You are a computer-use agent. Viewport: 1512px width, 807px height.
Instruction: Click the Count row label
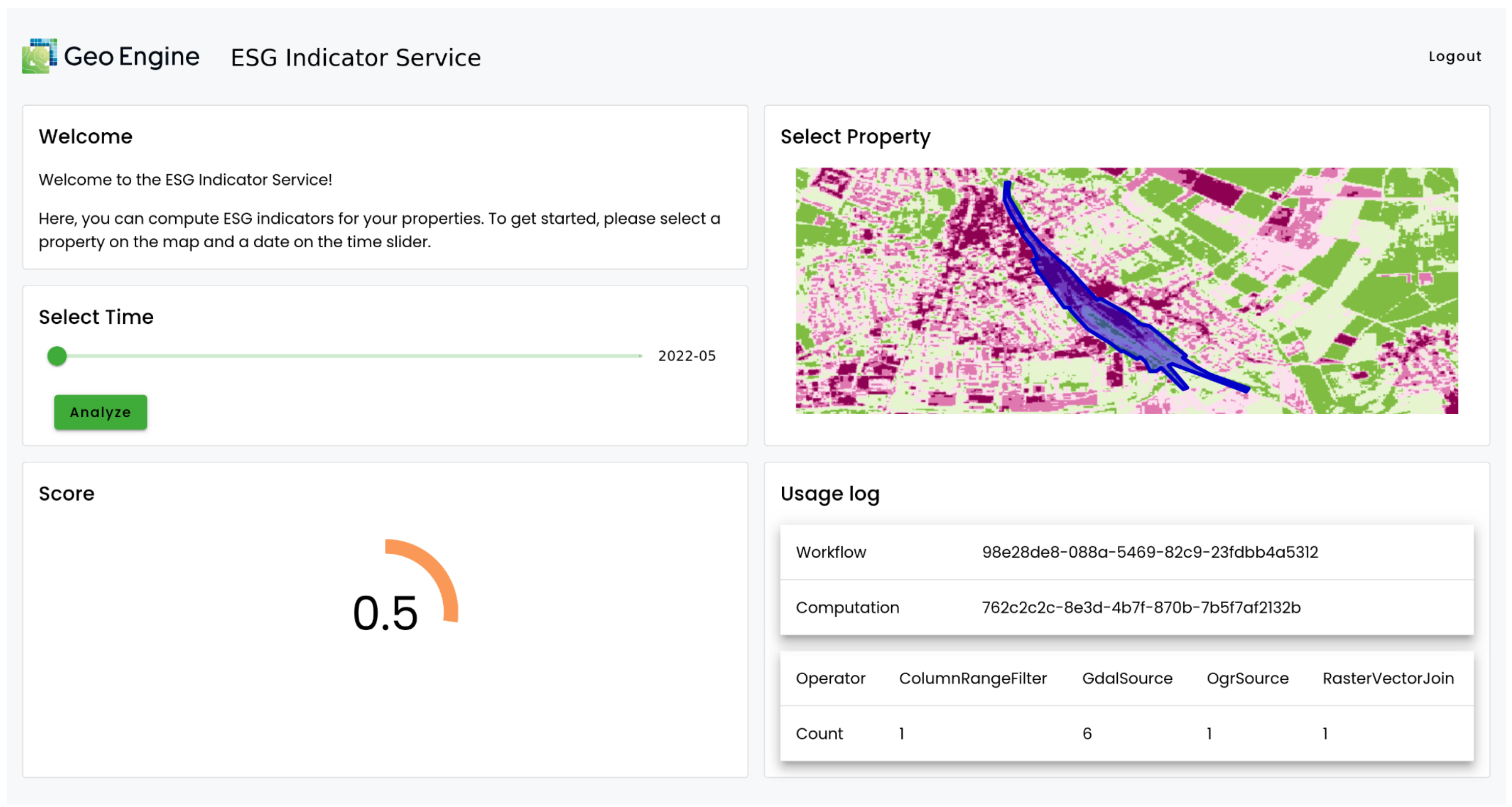pyautogui.click(x=819, y=733)
